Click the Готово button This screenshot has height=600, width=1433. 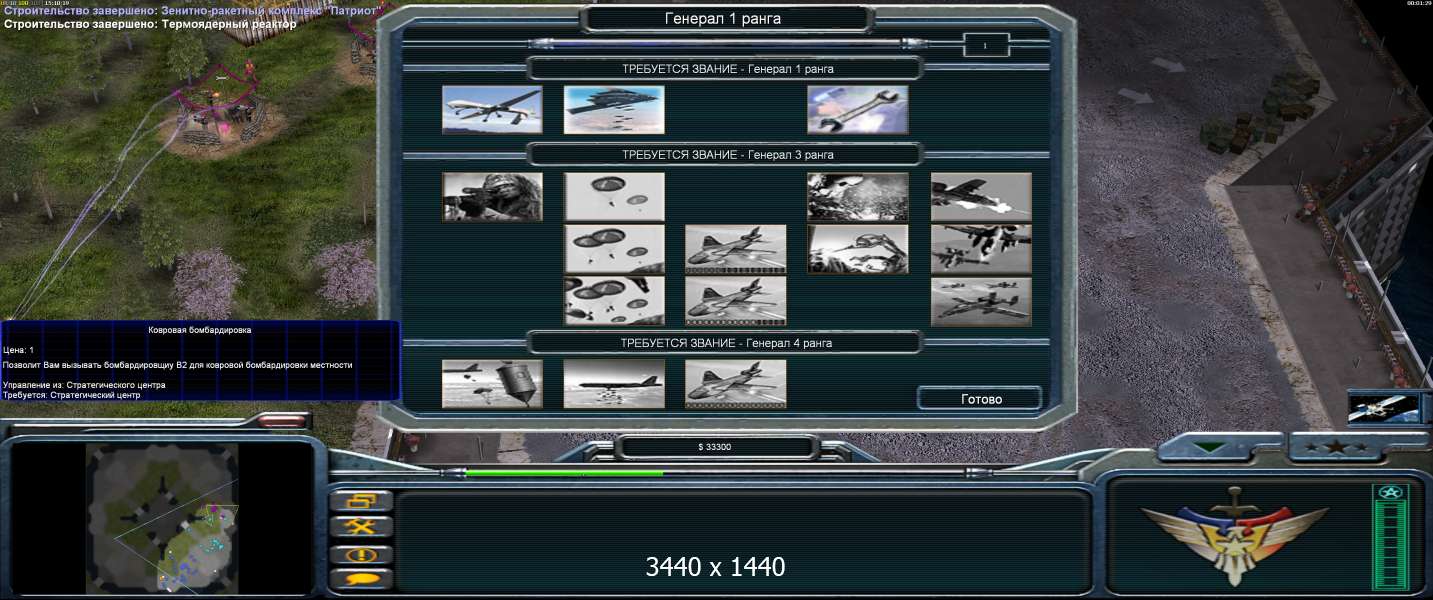[980, 399]
